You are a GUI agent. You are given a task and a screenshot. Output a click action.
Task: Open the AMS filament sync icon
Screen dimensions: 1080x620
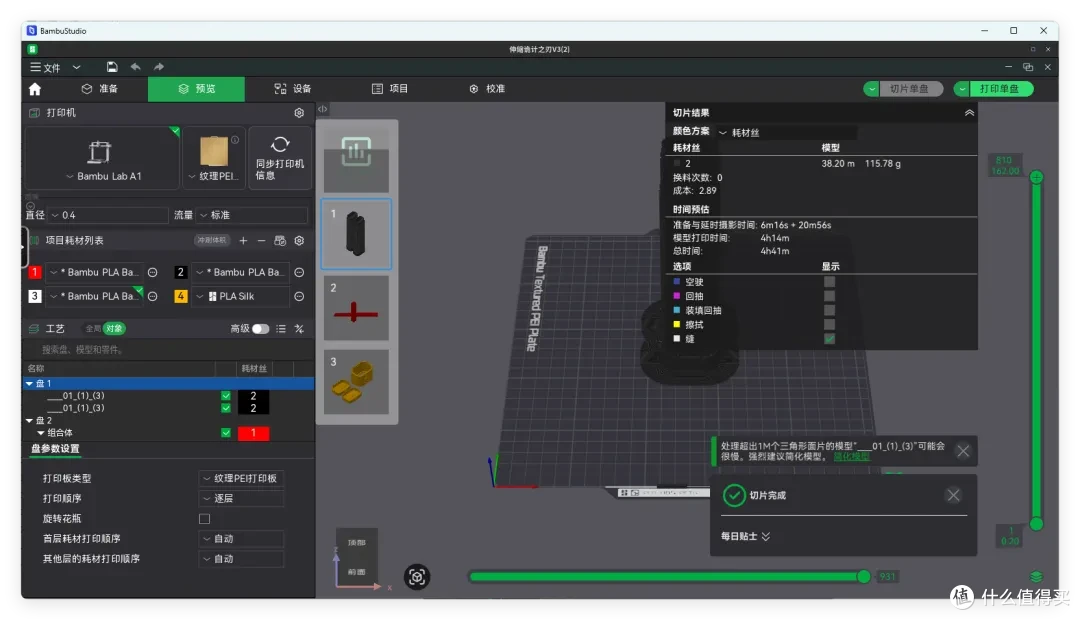[x=280, y=240]
